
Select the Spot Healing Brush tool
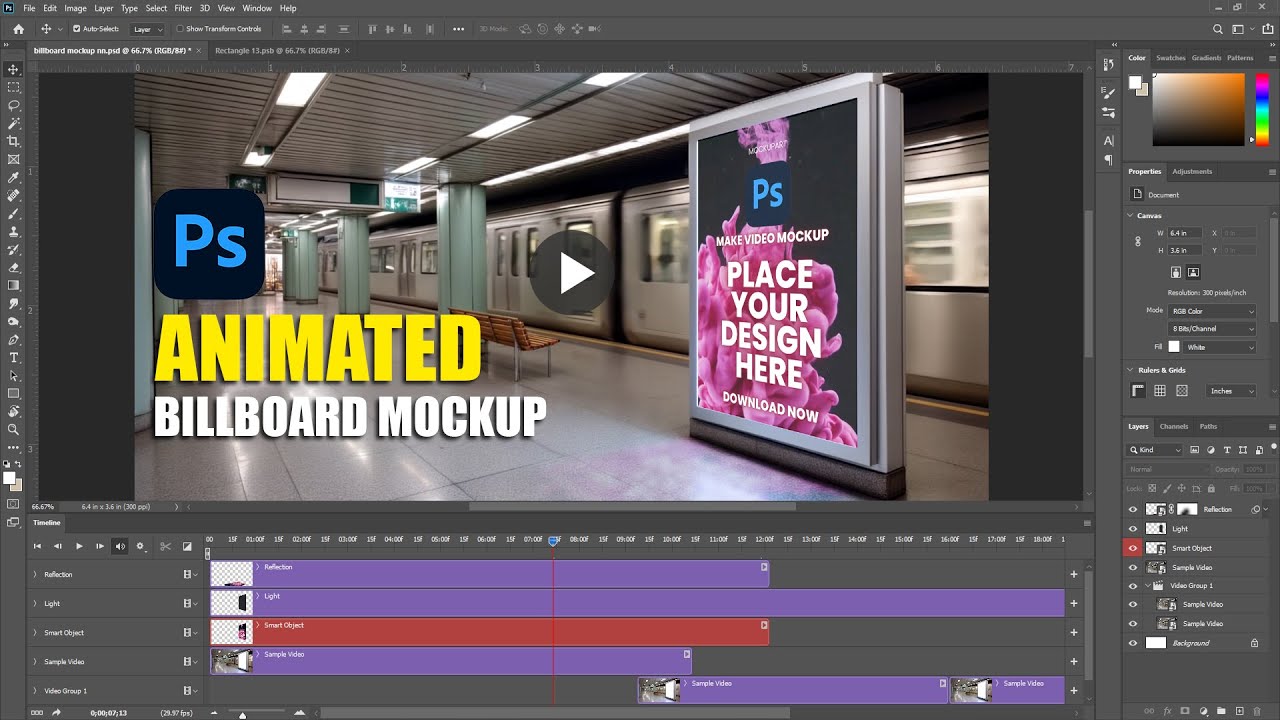(14, 195)
